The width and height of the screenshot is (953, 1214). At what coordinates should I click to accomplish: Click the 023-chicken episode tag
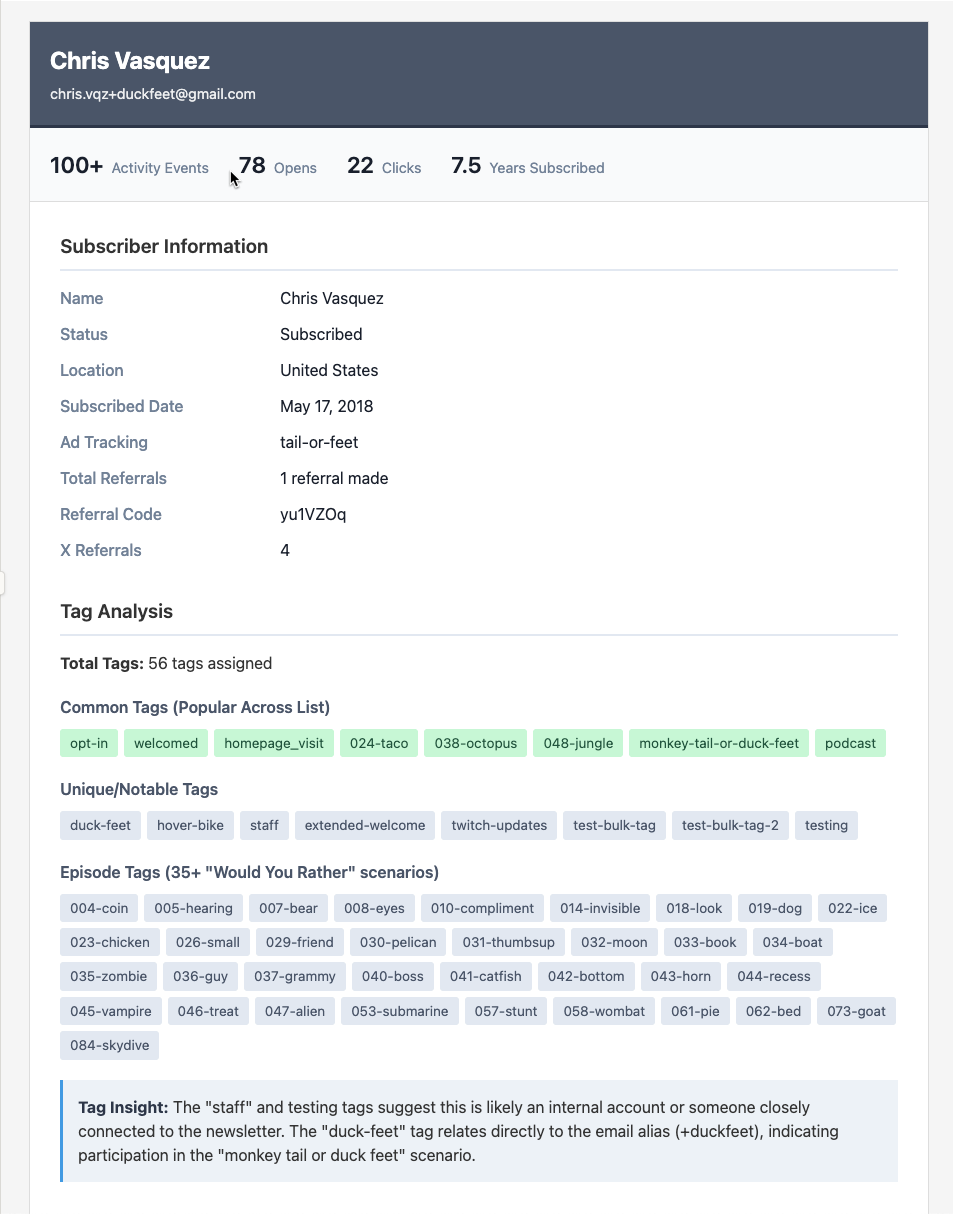110,942
